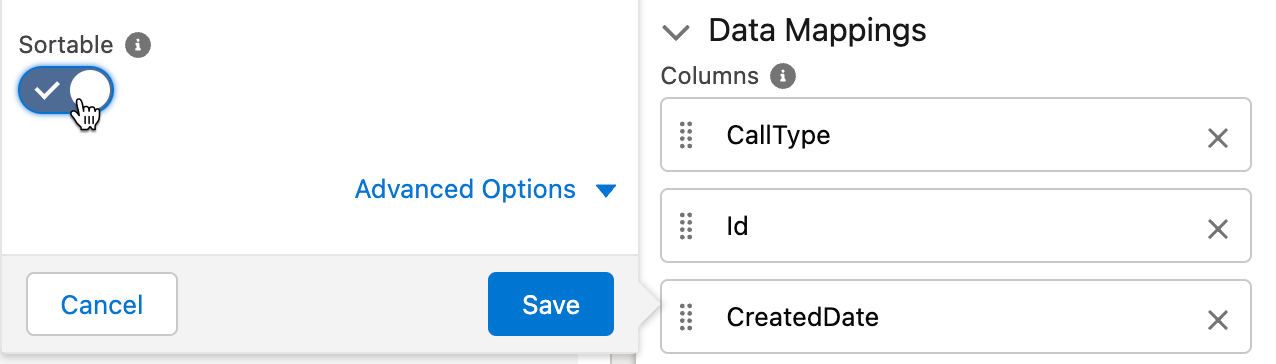Save the column settings
Viewport: 1276px width, 364px height.
click(x=550, y=304)
